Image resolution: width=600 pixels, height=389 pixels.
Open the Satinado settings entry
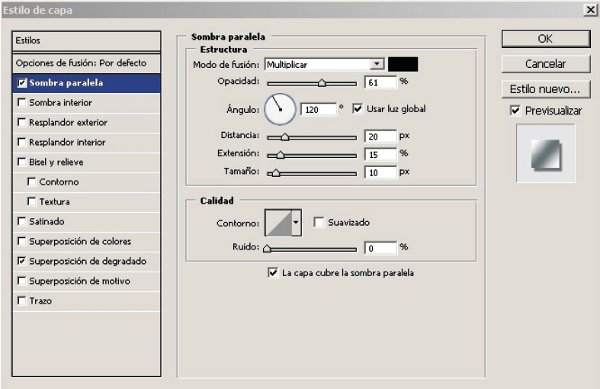tap(86, 221)
